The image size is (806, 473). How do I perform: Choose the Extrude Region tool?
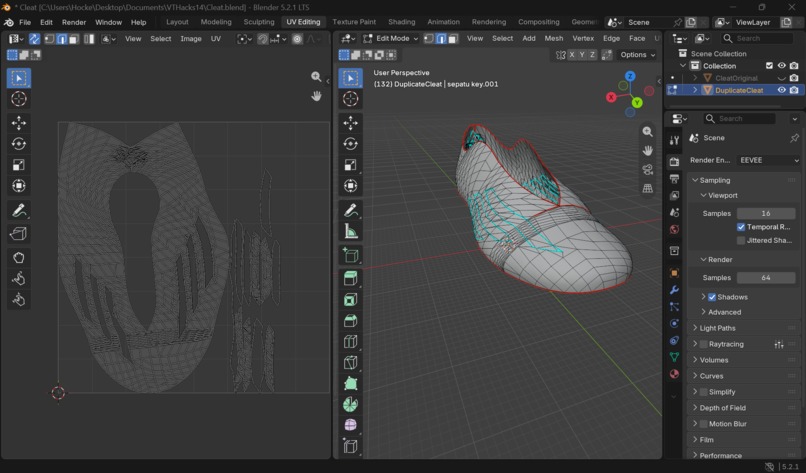351,278
